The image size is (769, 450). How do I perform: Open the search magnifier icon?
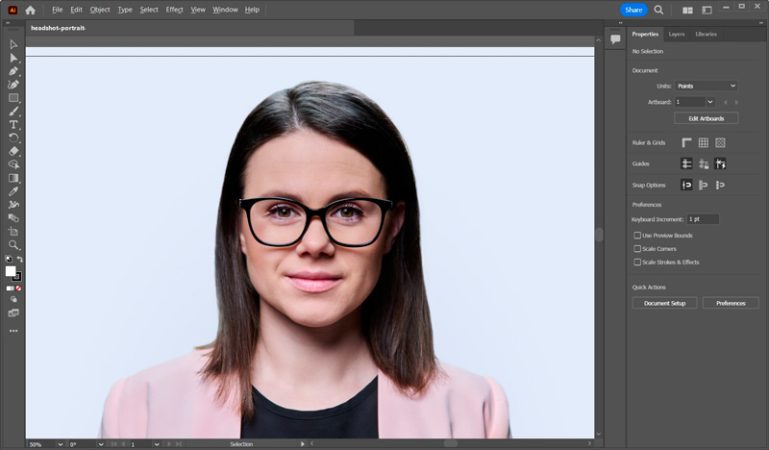(x=658, y=10)
